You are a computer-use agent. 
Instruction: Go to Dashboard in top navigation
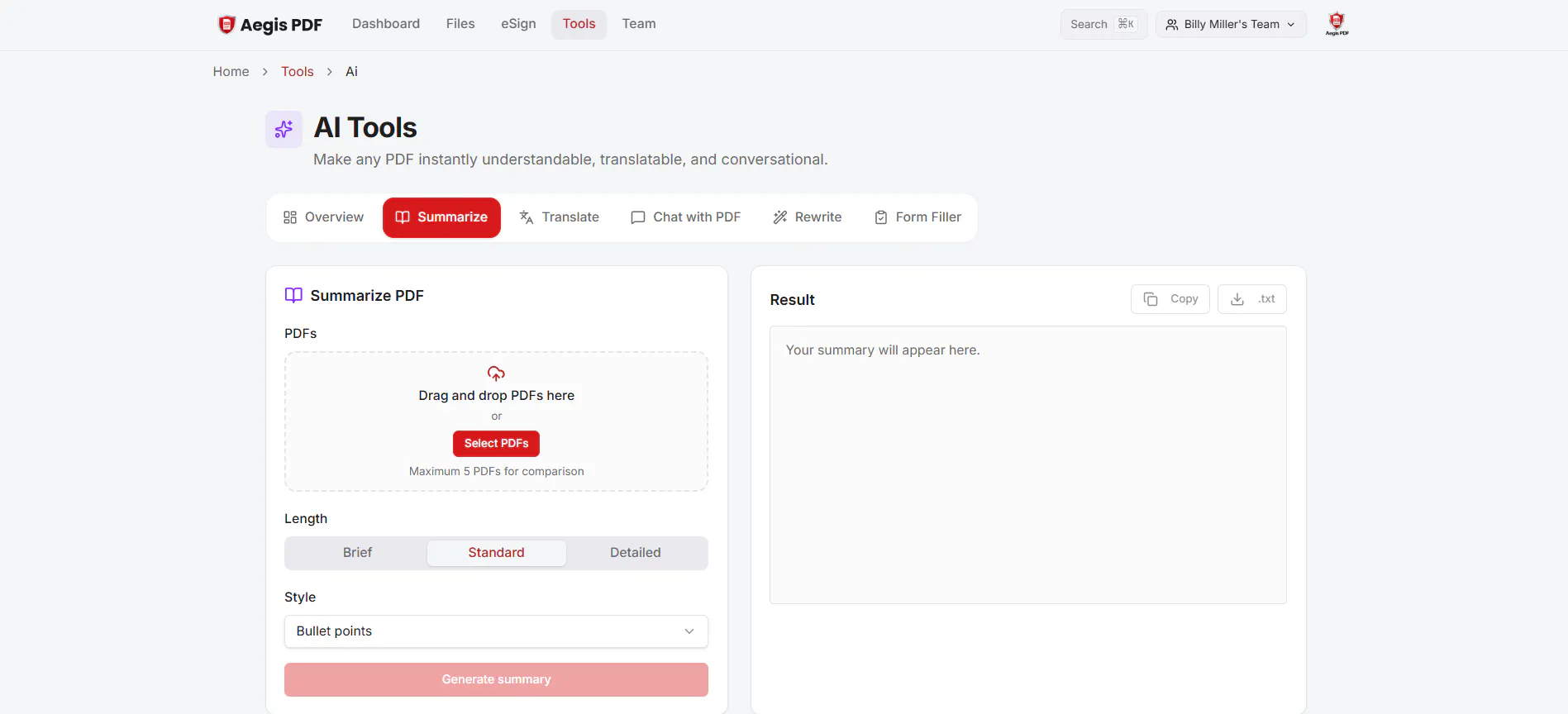[x=386, y=24]
